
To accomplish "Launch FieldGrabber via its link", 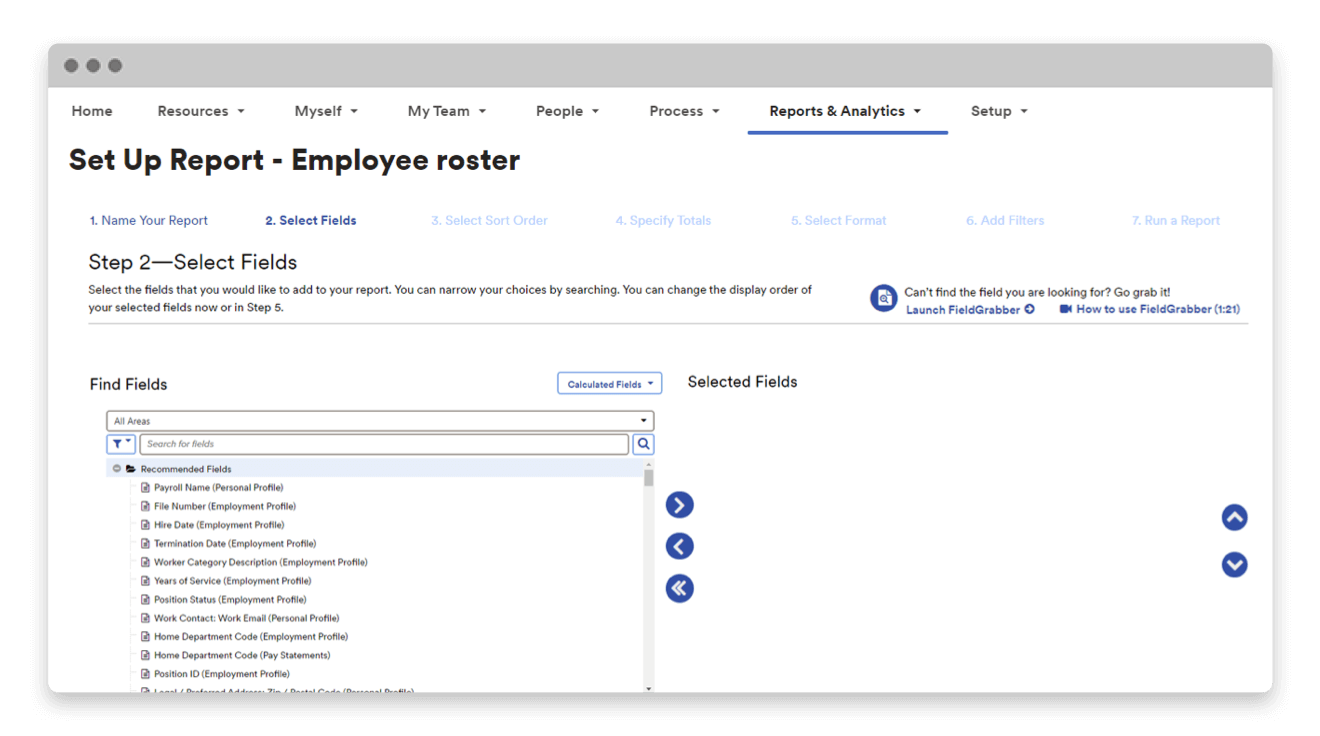I will [963, 309].
